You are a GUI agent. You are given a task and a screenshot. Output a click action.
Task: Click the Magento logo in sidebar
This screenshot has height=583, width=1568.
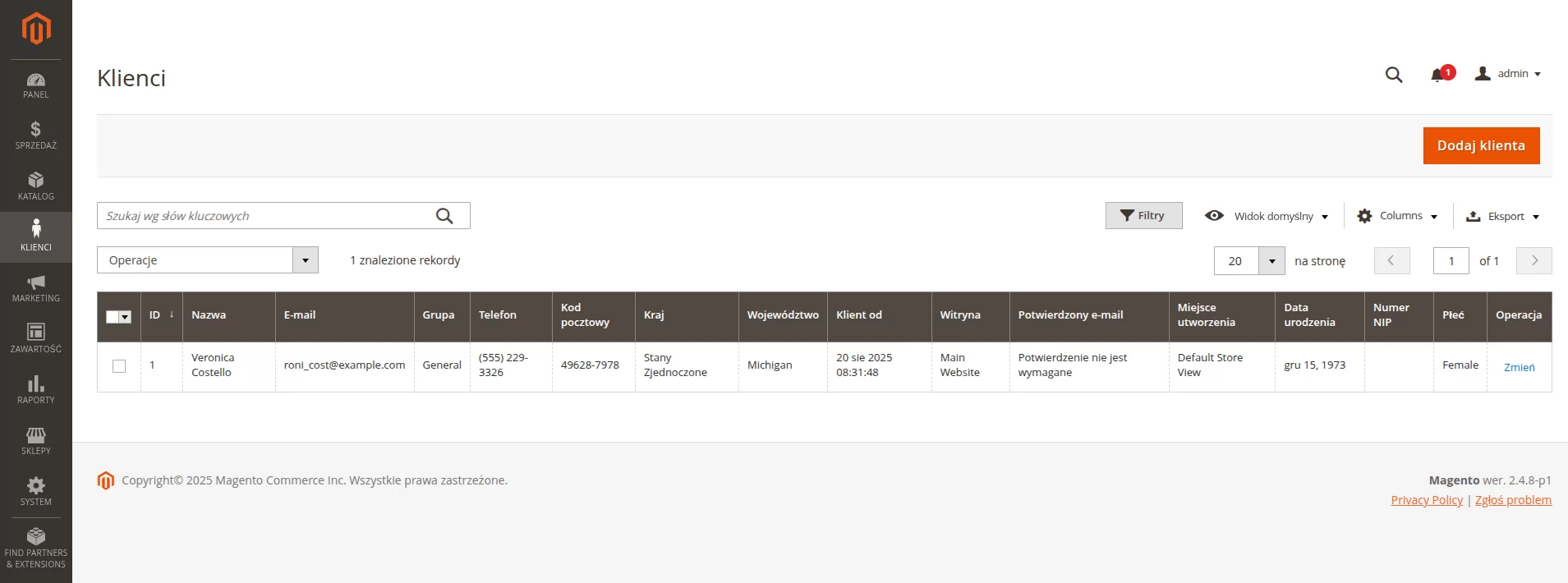(36, 29)
